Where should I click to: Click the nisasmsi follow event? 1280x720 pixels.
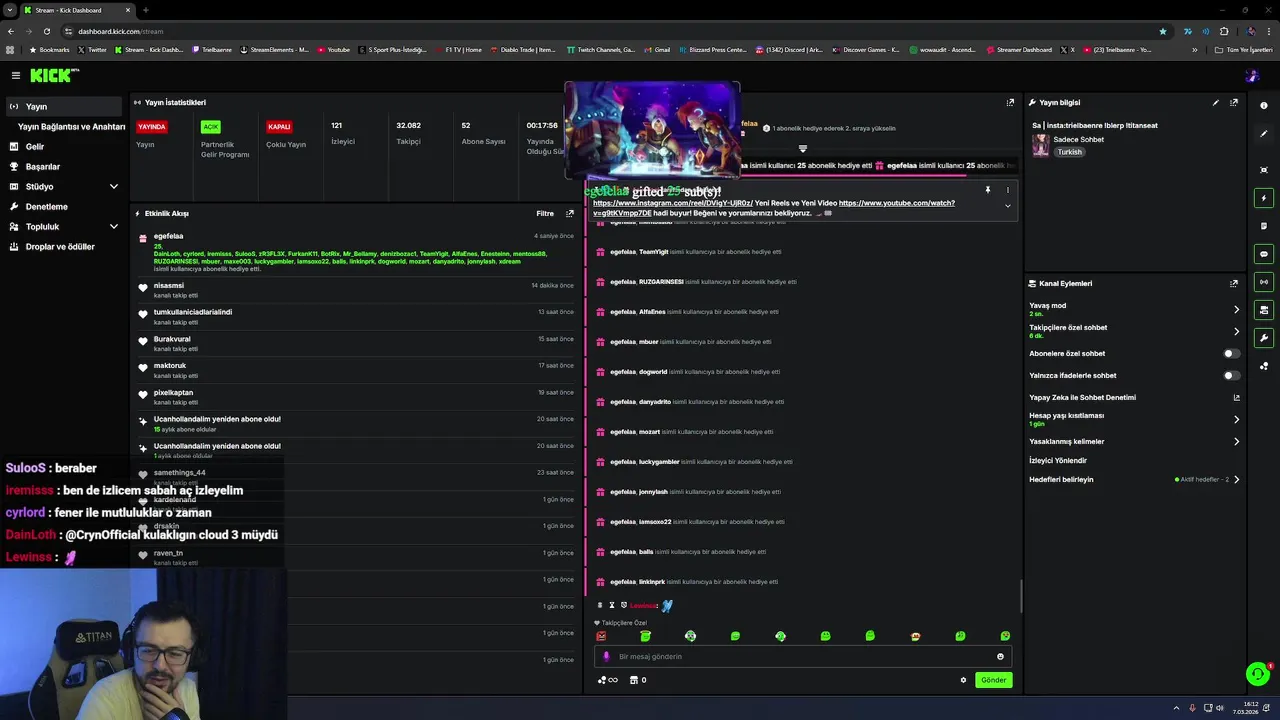[x=356, y=290]
